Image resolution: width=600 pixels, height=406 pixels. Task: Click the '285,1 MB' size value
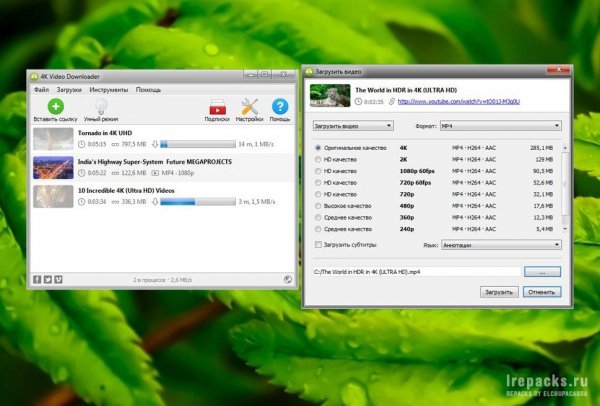pos(541,148)
